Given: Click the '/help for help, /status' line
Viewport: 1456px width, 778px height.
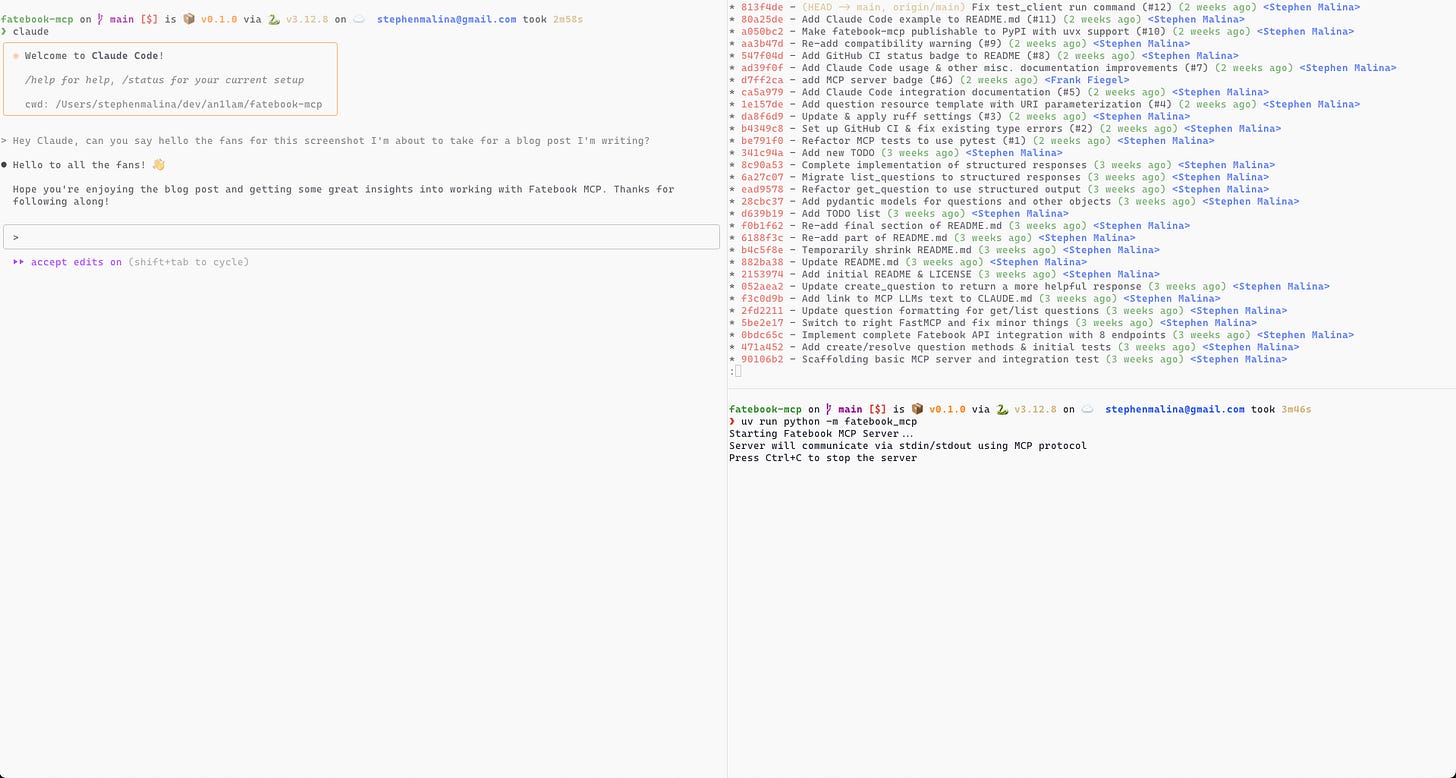Looking at the screenshot, I should pyautogui.click(x=164, y=80).
